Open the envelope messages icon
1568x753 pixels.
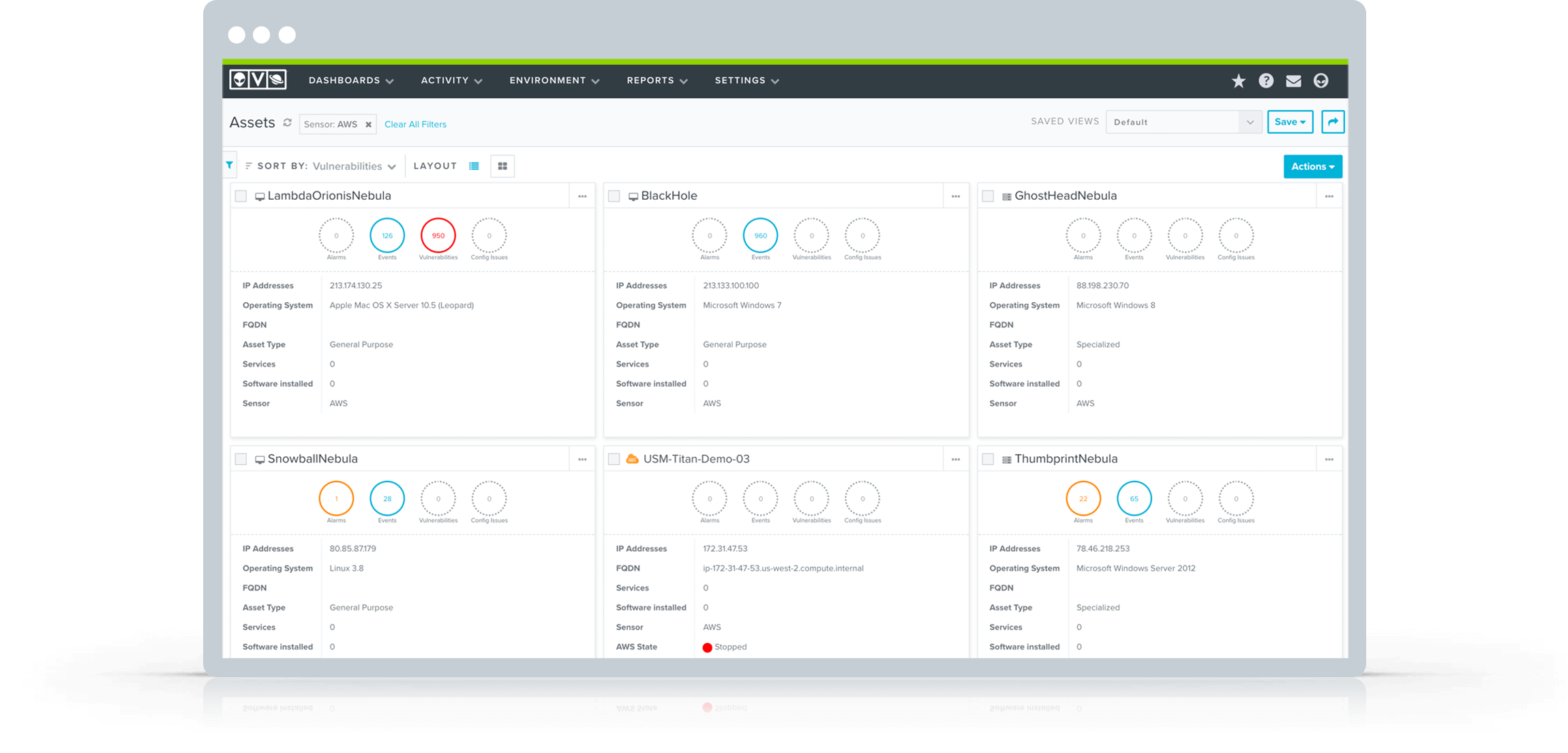(x=1293, y=80)
